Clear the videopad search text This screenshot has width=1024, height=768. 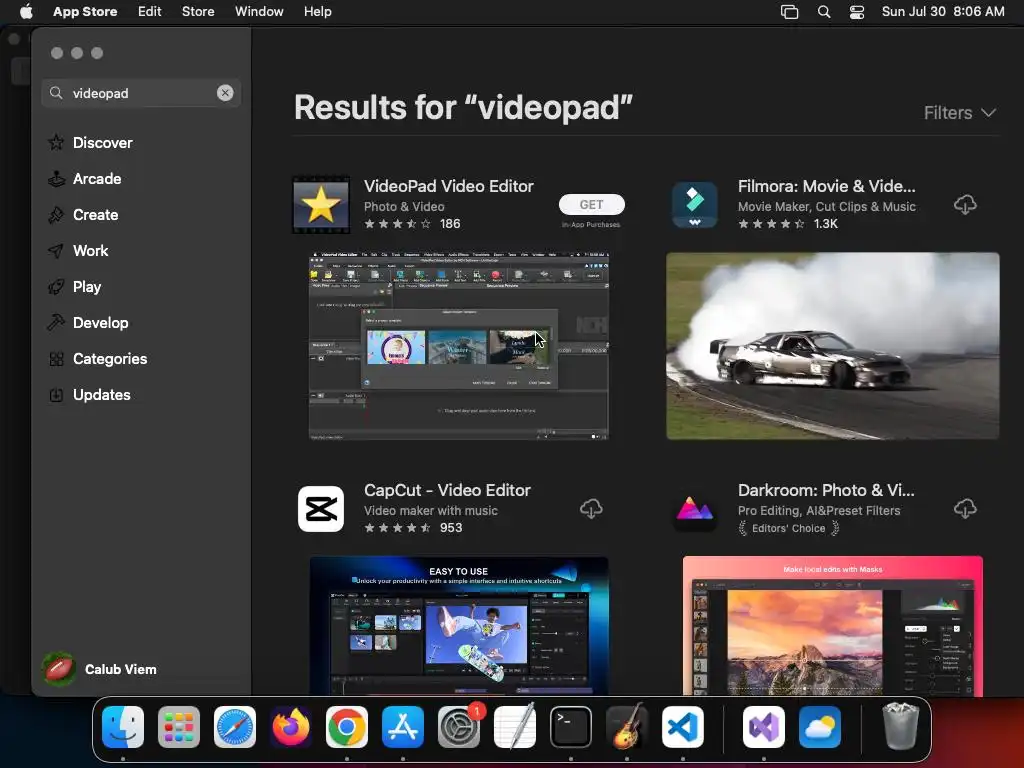pyautogui.click(x=225, y=93)
